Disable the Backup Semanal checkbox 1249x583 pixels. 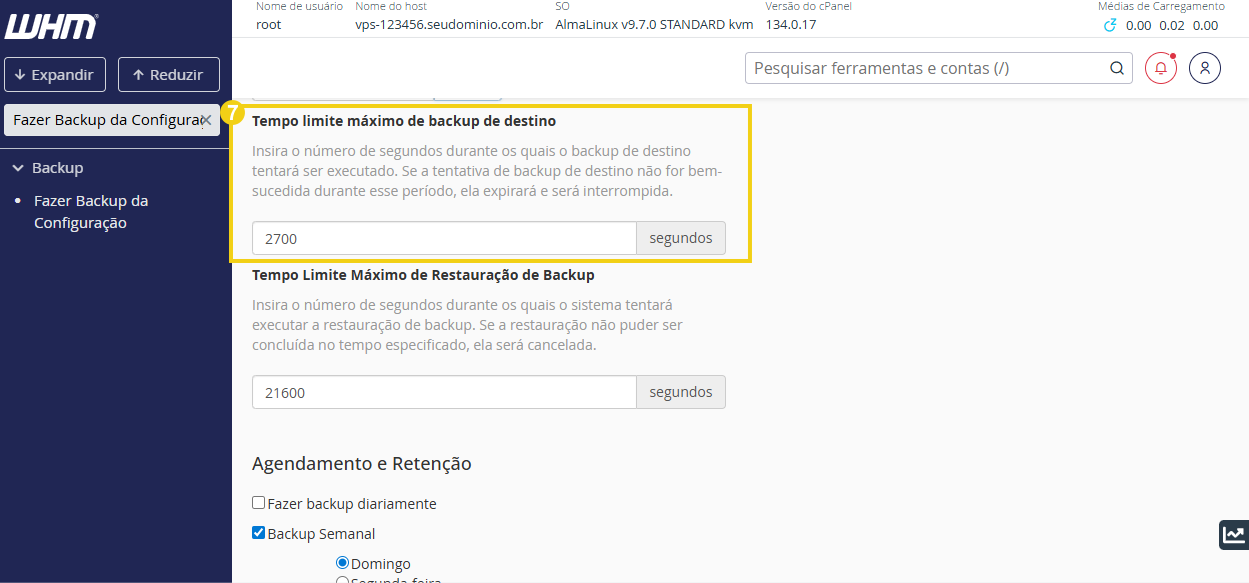(258, 533)
